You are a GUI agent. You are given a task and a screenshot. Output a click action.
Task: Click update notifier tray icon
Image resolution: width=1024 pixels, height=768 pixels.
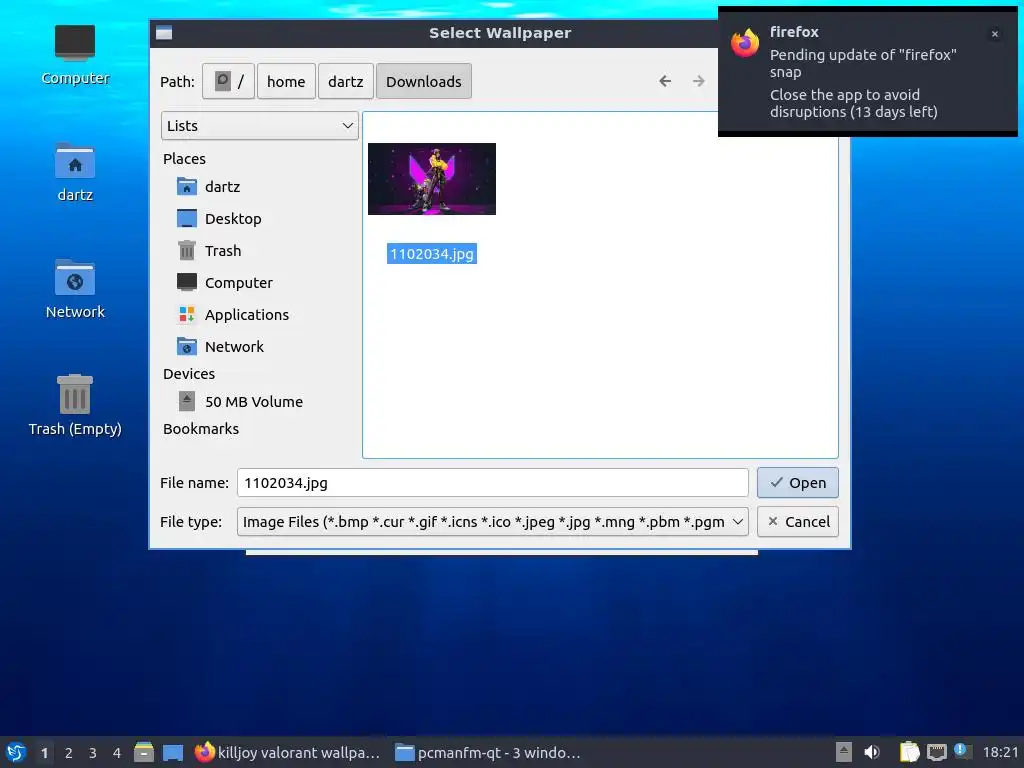point(961,751)
